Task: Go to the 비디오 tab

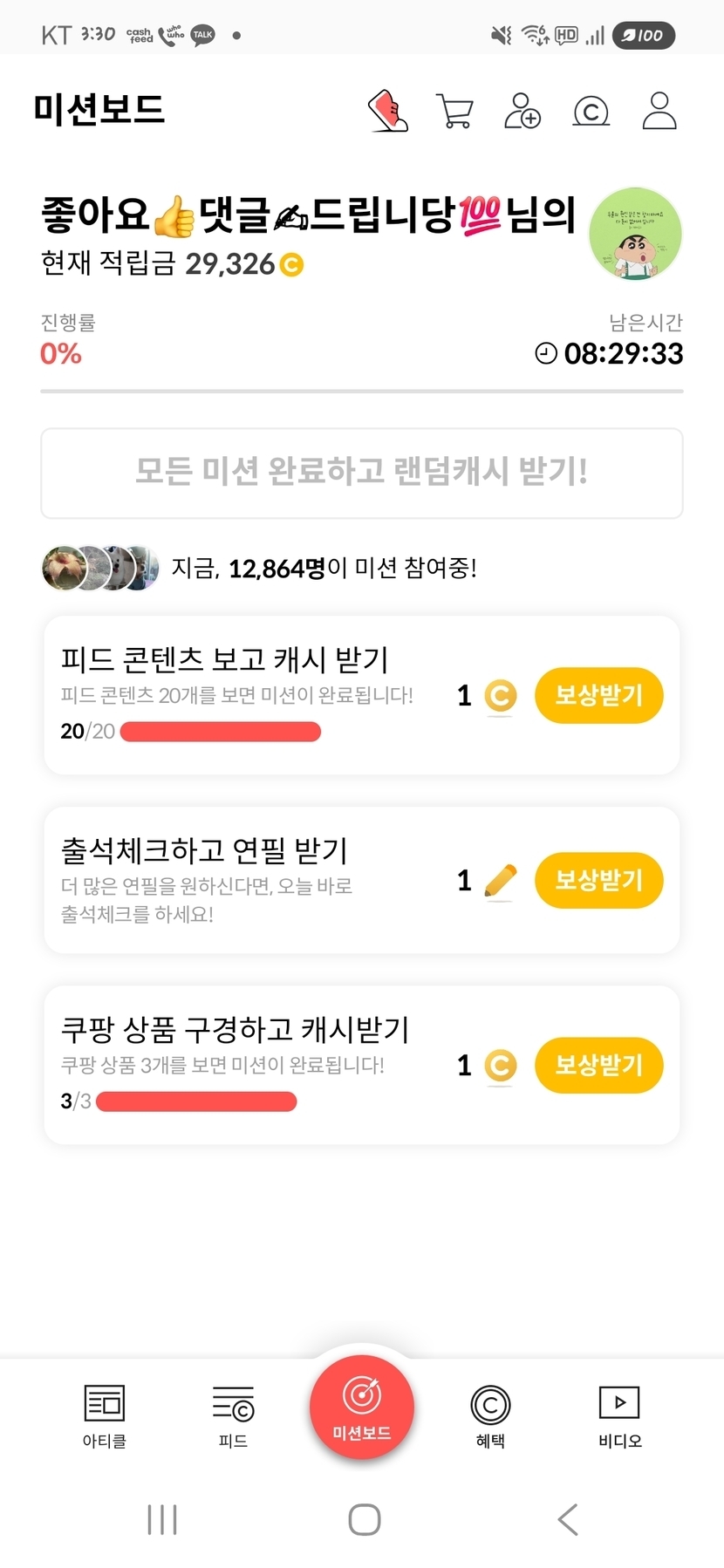Action: point(619,1415)
